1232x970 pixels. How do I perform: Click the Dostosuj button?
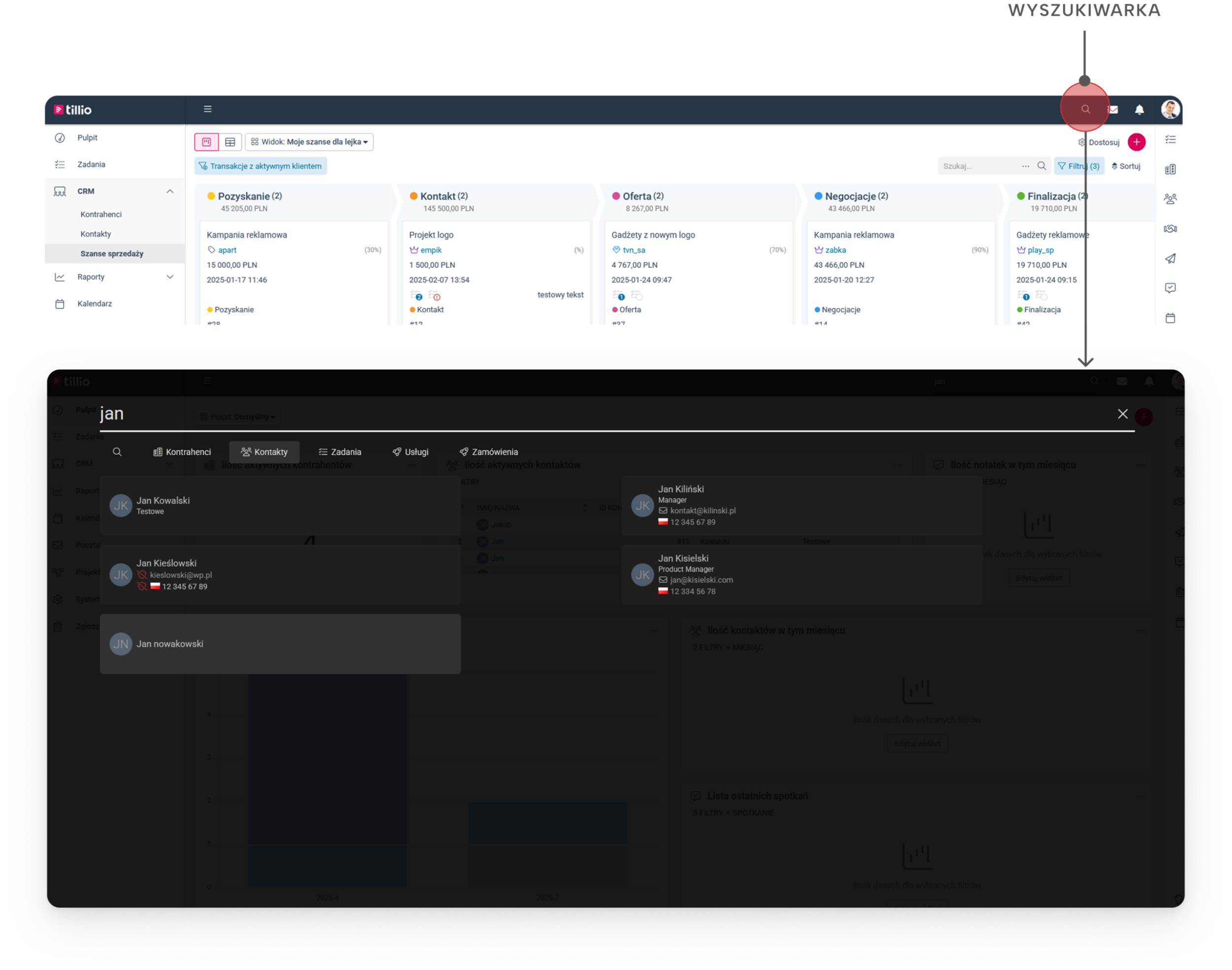tap(1098, 142)
